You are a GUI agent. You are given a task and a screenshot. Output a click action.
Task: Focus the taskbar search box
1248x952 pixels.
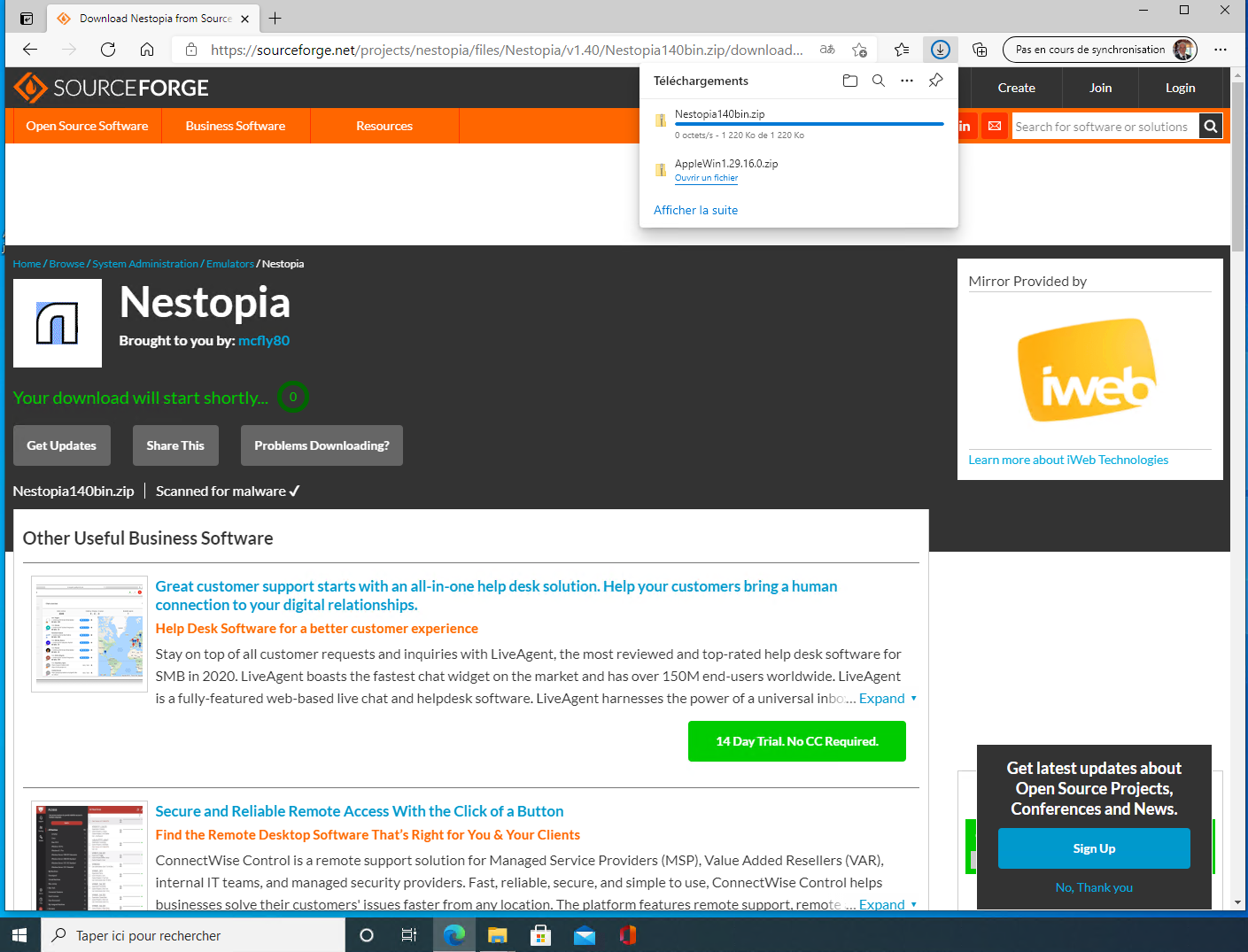(193, 935)
